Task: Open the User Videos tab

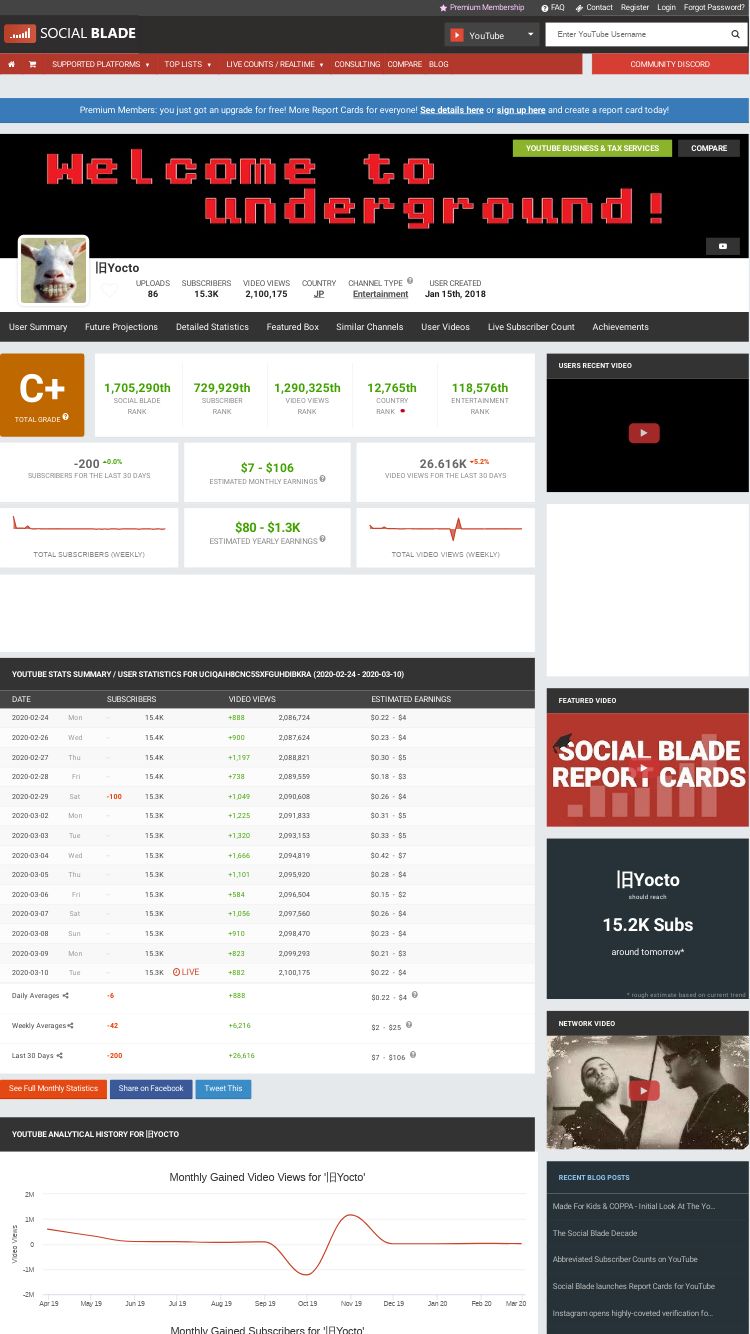Action: point(445,327)
